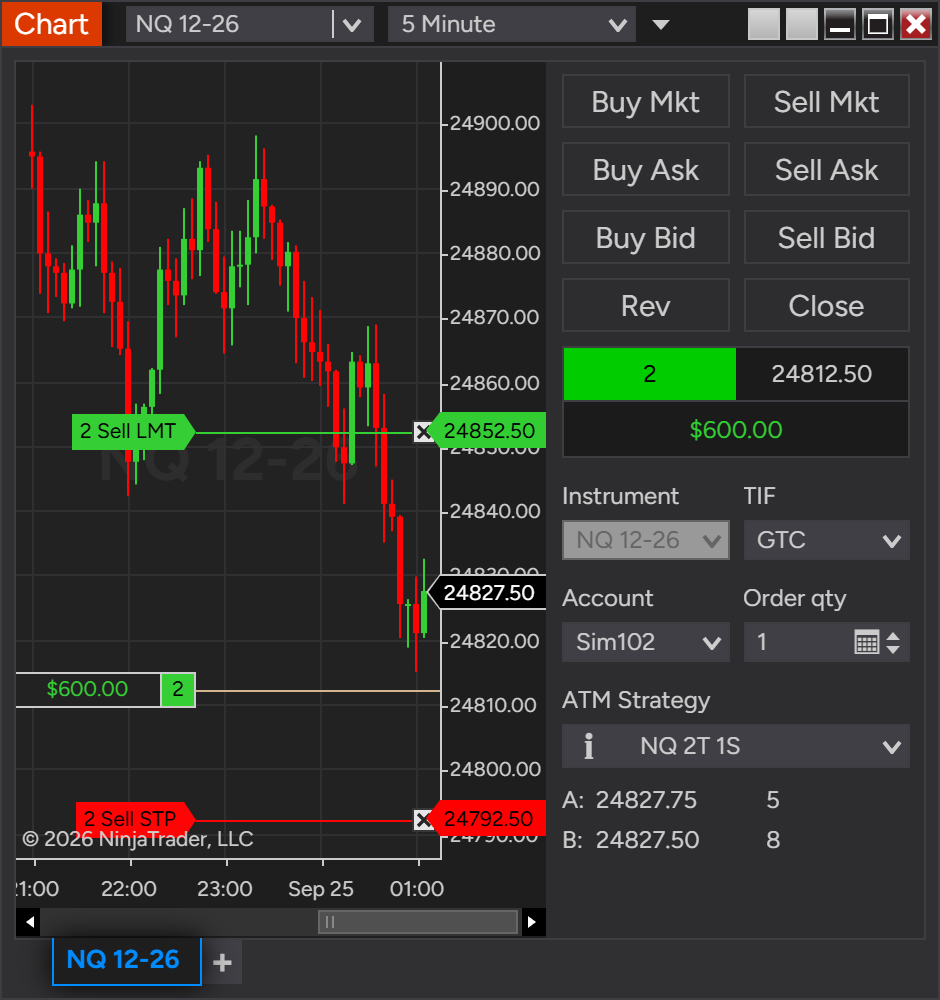
Task: Click the Sep 25 time axis label
Action: pyautogui.click(x=321, y=888)
